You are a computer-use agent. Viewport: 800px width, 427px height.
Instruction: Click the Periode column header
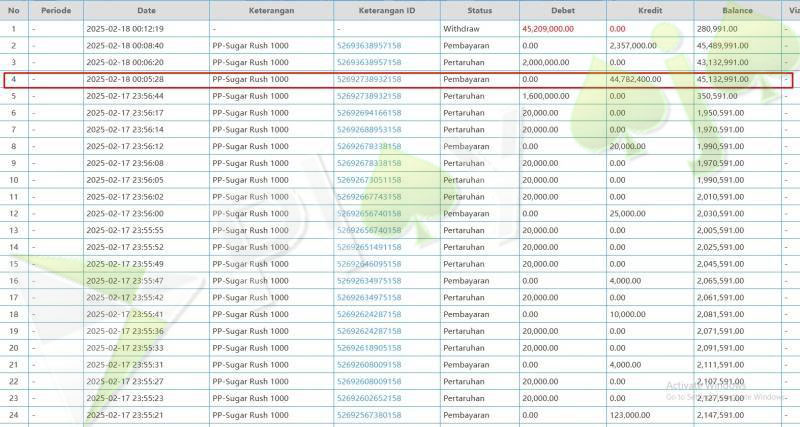(x=56, y=10)
